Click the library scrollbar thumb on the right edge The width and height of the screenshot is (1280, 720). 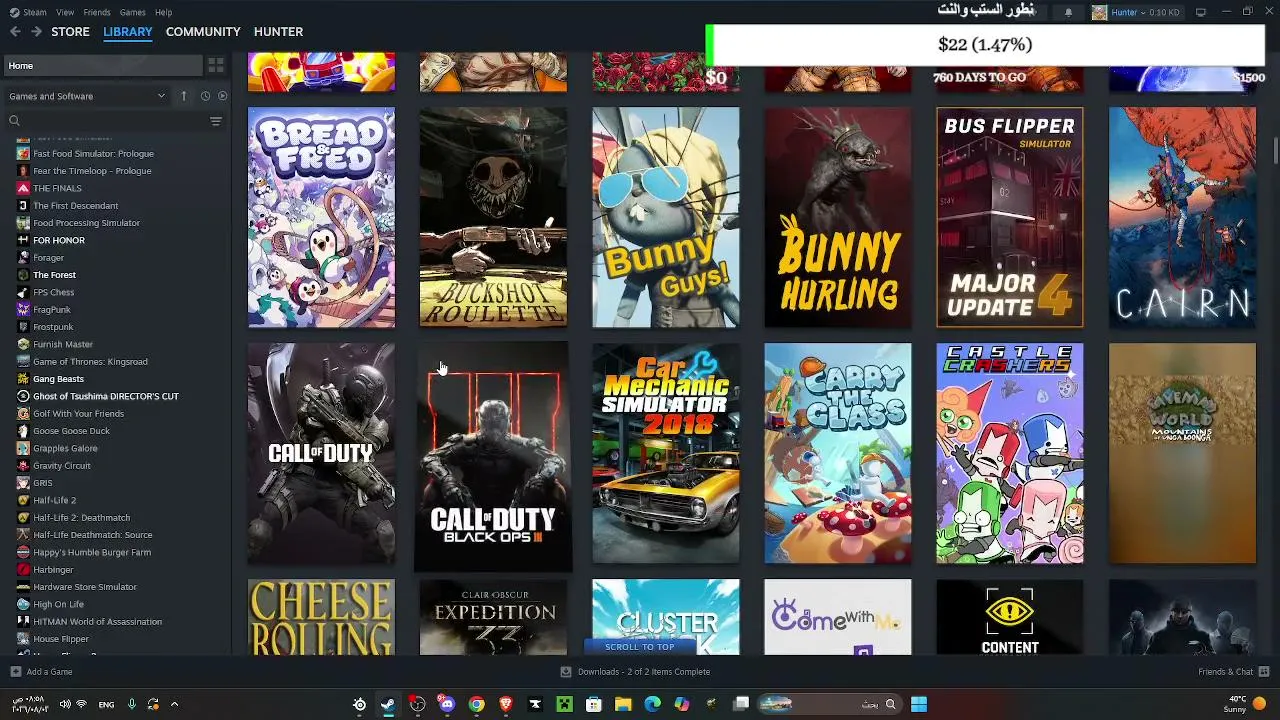click(1275, 149)
